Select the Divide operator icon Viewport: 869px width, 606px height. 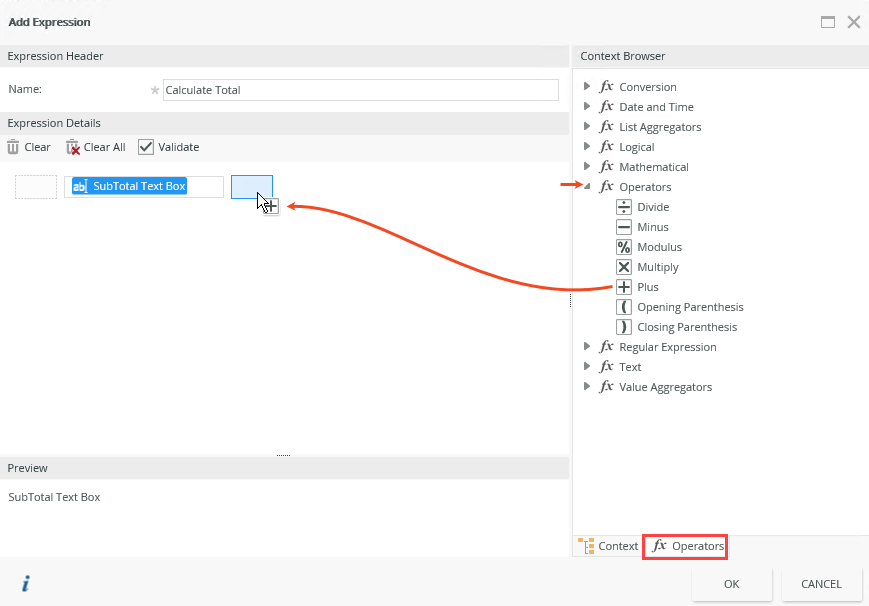coord(624,207)
